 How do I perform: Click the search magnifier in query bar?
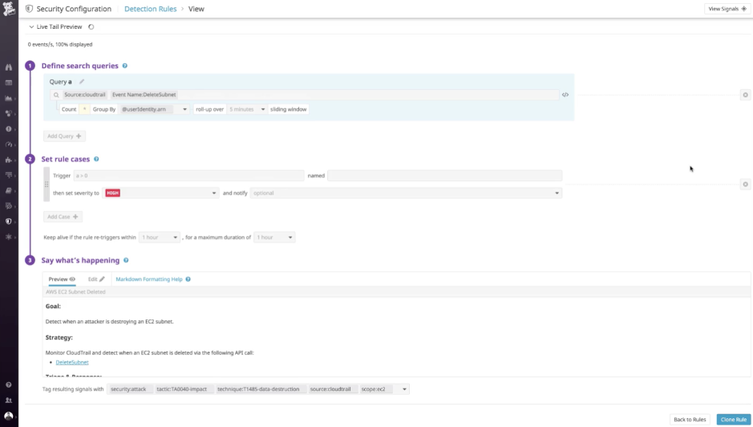point(56,95)
